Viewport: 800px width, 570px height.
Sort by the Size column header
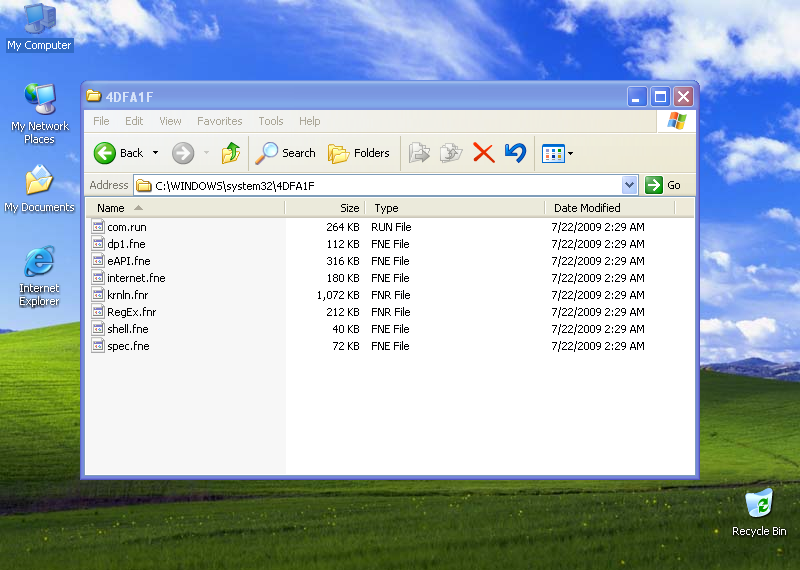click(x=324, y=208)
